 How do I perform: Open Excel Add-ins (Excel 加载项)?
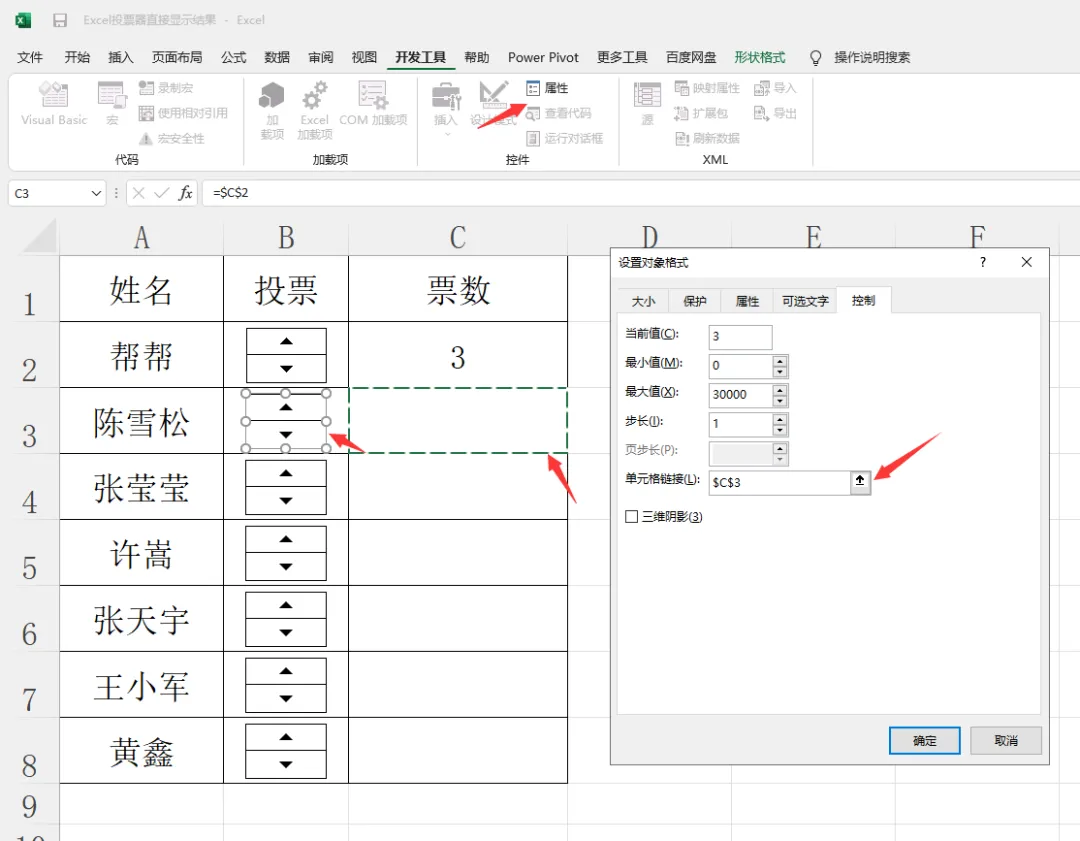pos(315,110)
